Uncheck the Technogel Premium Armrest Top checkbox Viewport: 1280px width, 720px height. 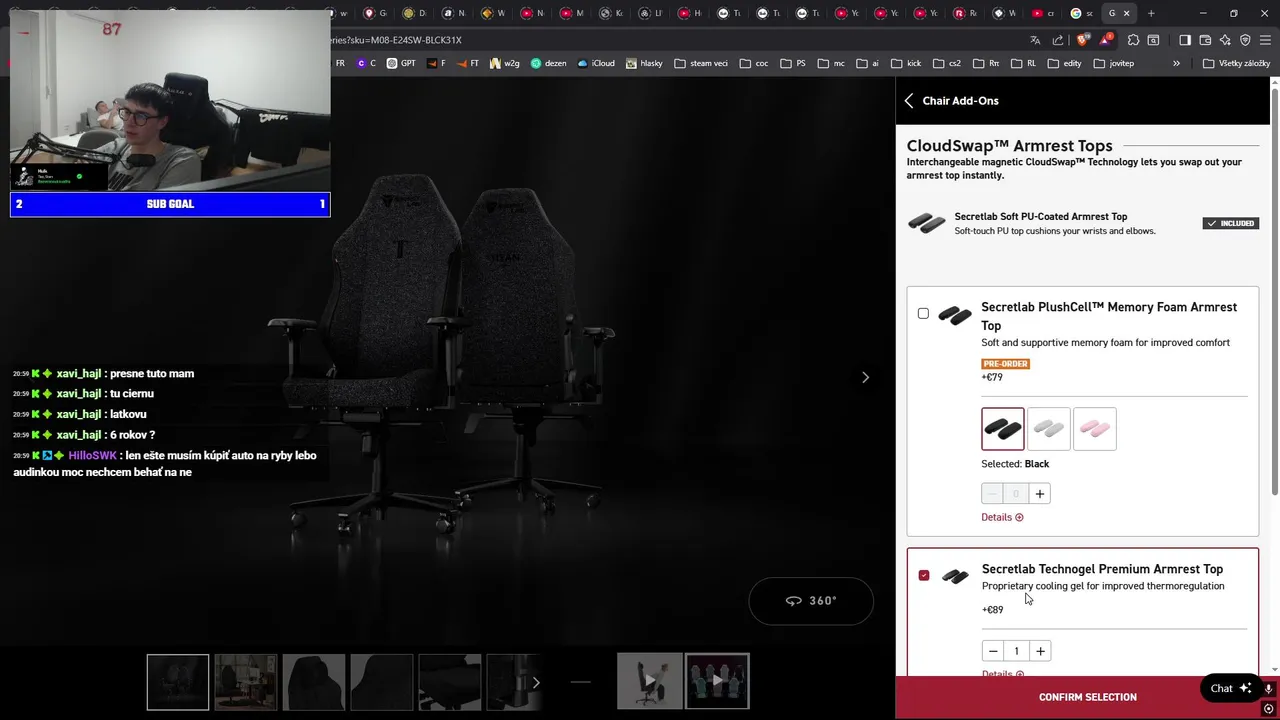924,576
